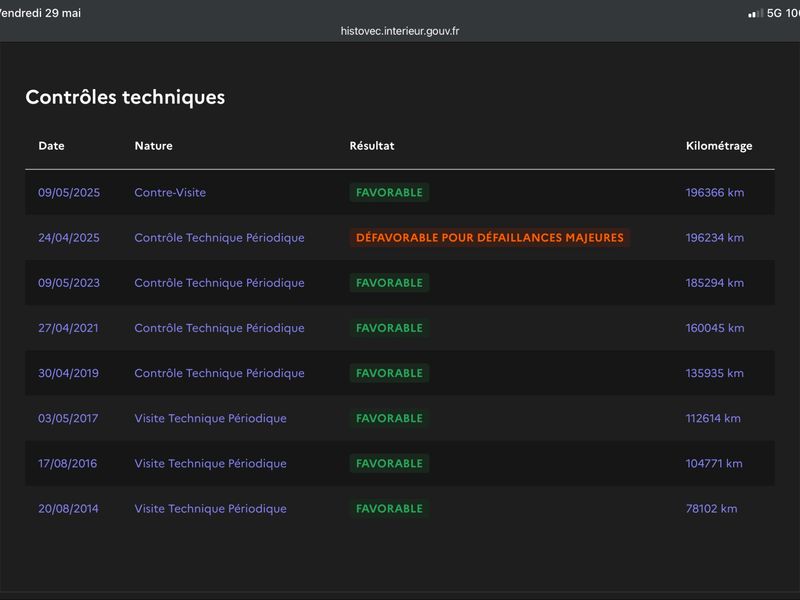
Task: Click the orange DÉFAVORABLE POUR DÉFAILLANCES MAJEURES badge
Action: [x=490, y=238]
